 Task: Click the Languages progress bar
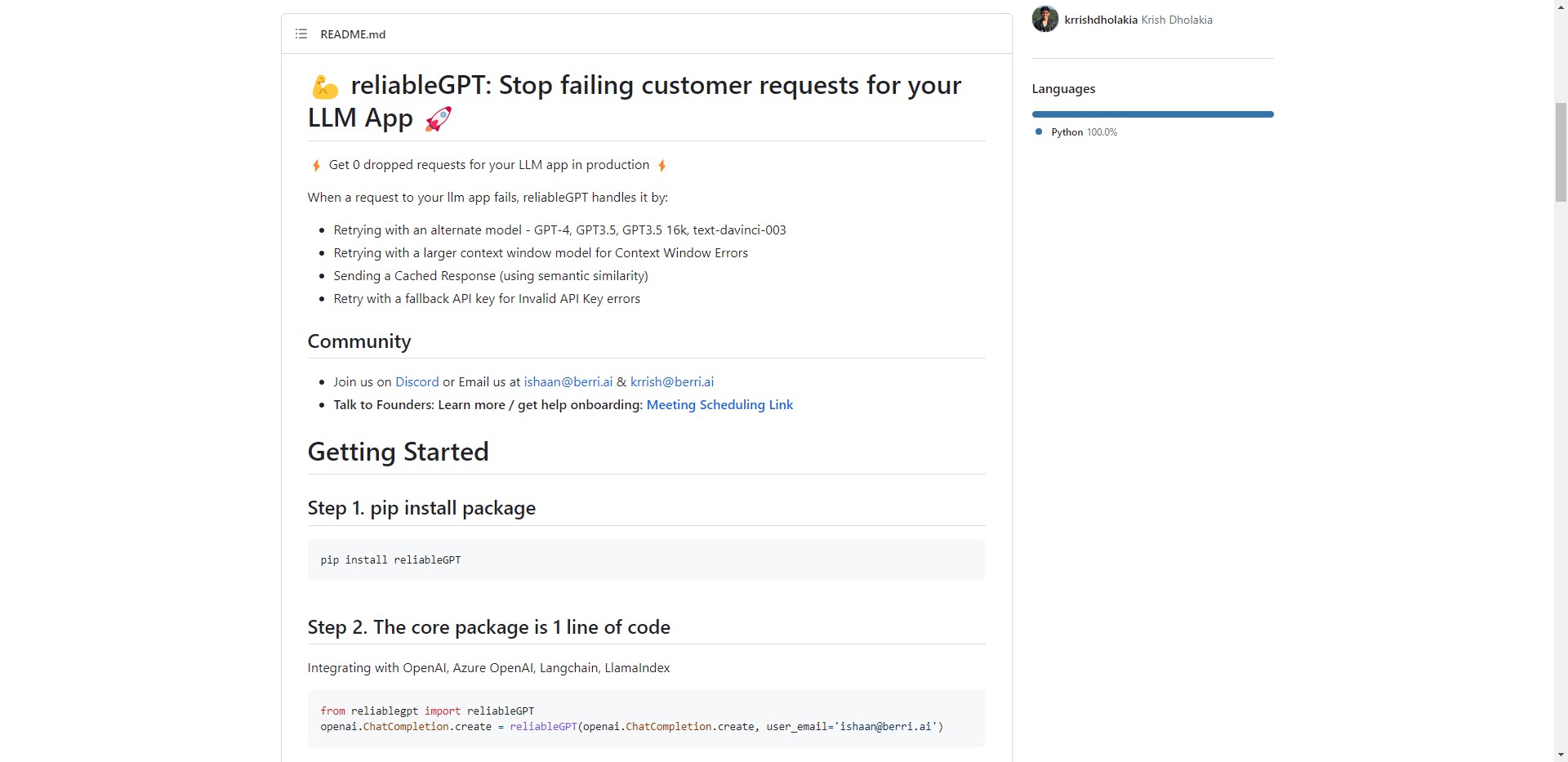(x=1152, y=114)
